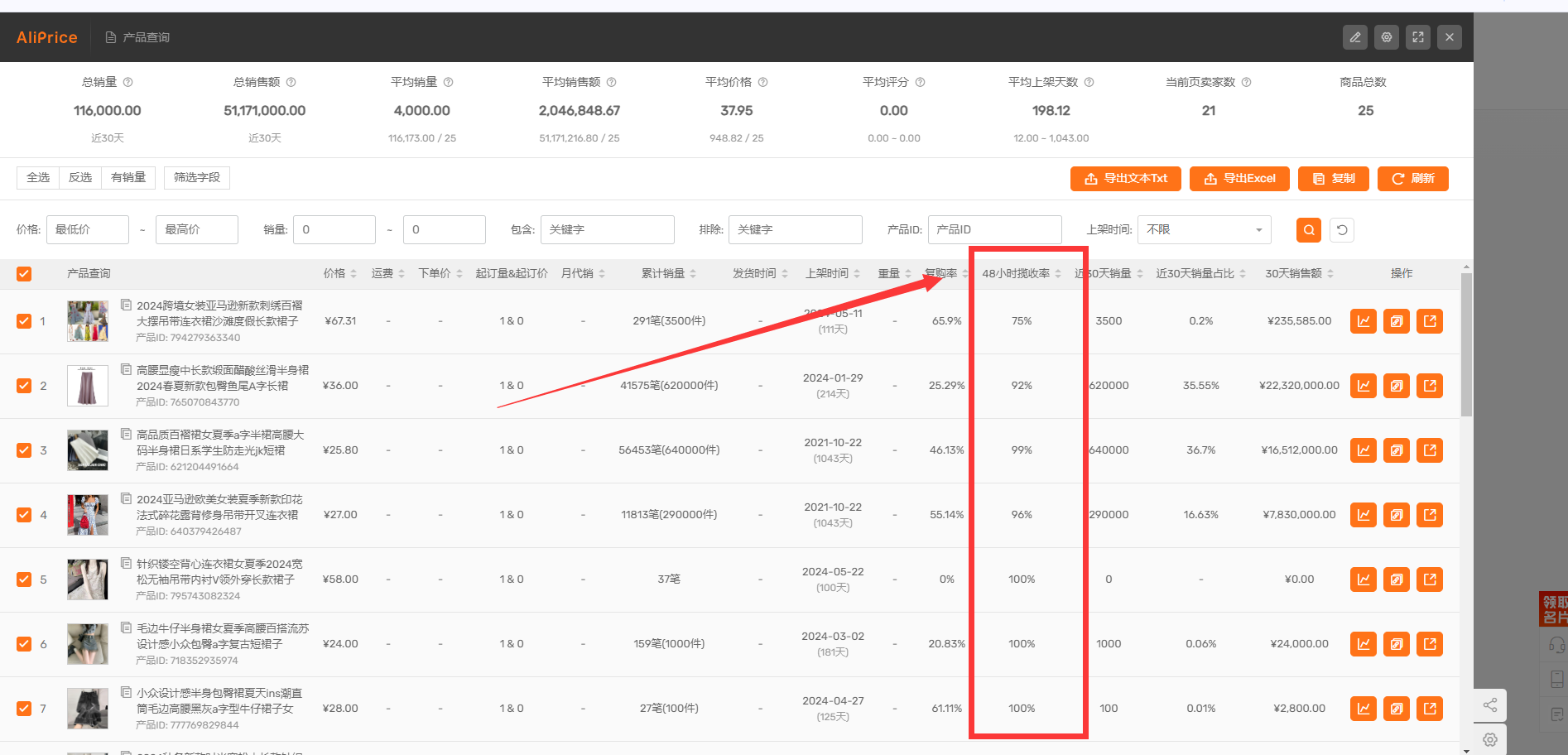This screenshot has width=1568, height=755.
Task: Sort by 近30天销量占比 column arrows
Action: coord(1243,274)
